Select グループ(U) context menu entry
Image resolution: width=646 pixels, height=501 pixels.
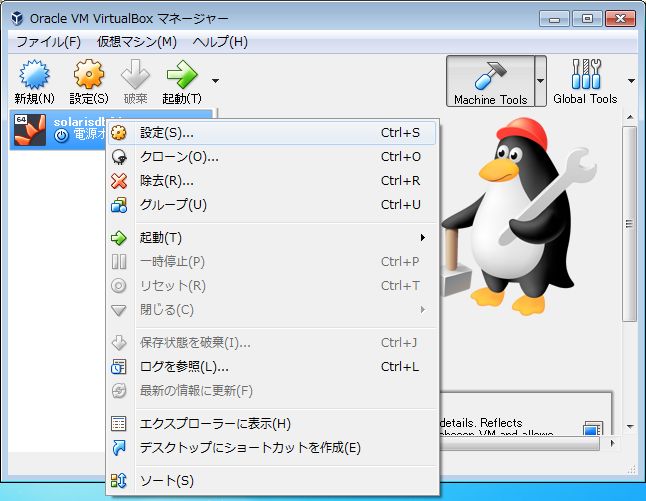(x=272, y=204)
